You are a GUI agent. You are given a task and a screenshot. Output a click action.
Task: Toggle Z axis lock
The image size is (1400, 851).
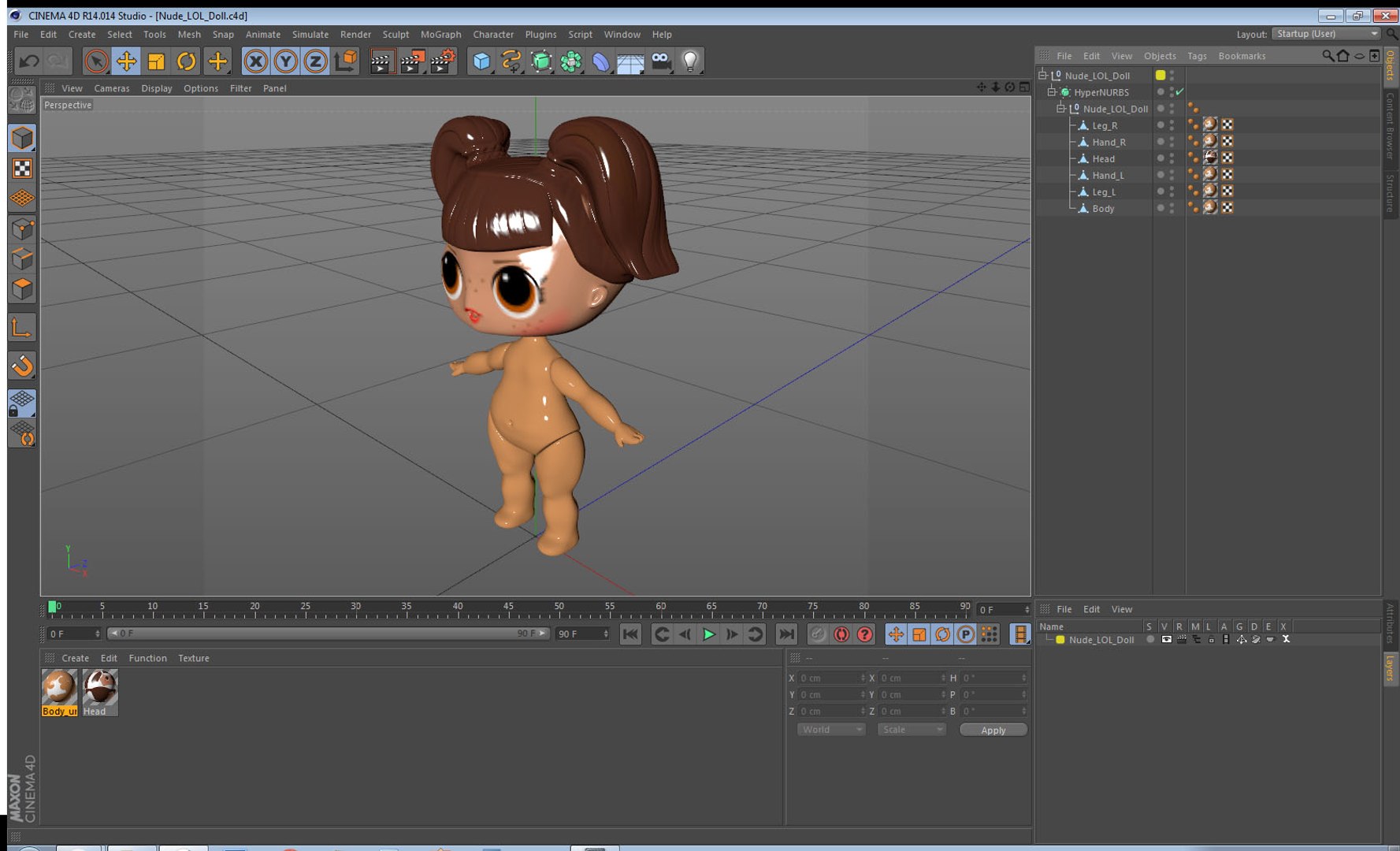(x=315, y=61)
